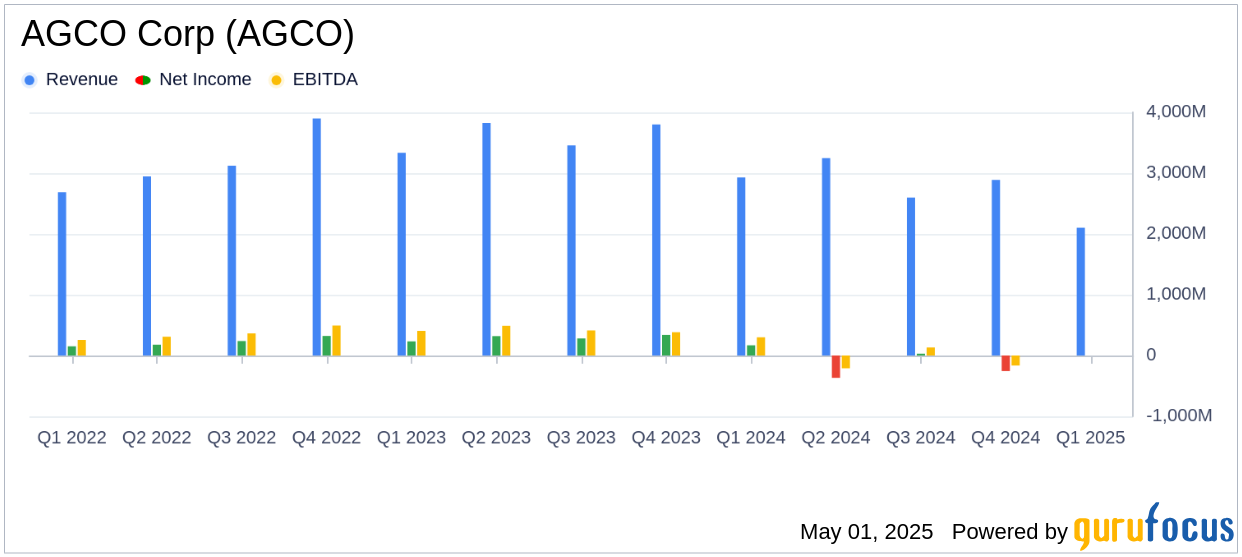Click the 4,000M y-axis value
Screen dimensions: 1242x557
coord(1176,112)
